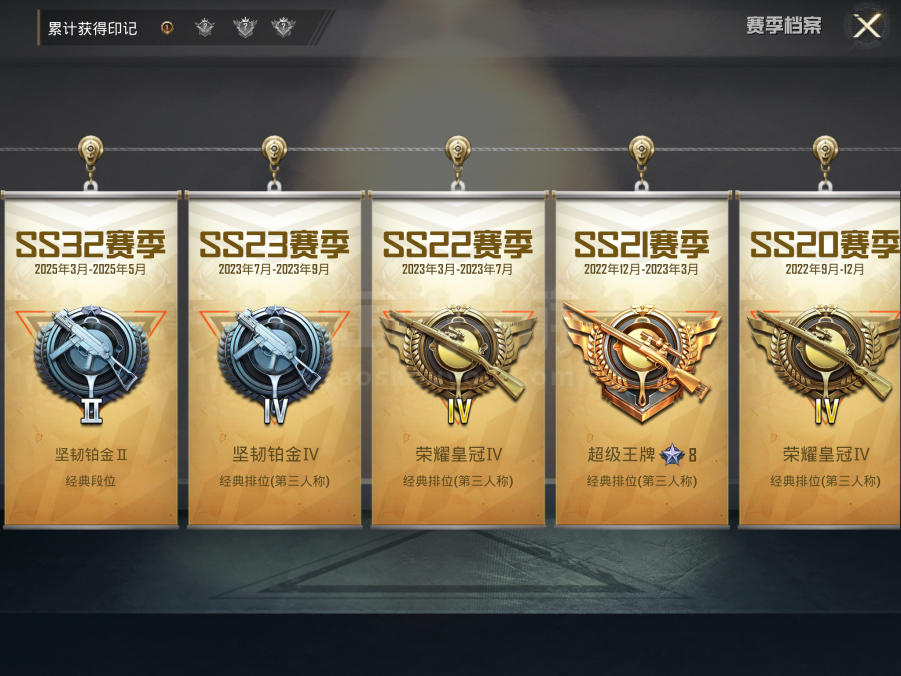The width and height of the screenshot is (901, 676).
Task: Click the 赛季档案 title text
Action: pyautogui.click(x=784, y=26)
